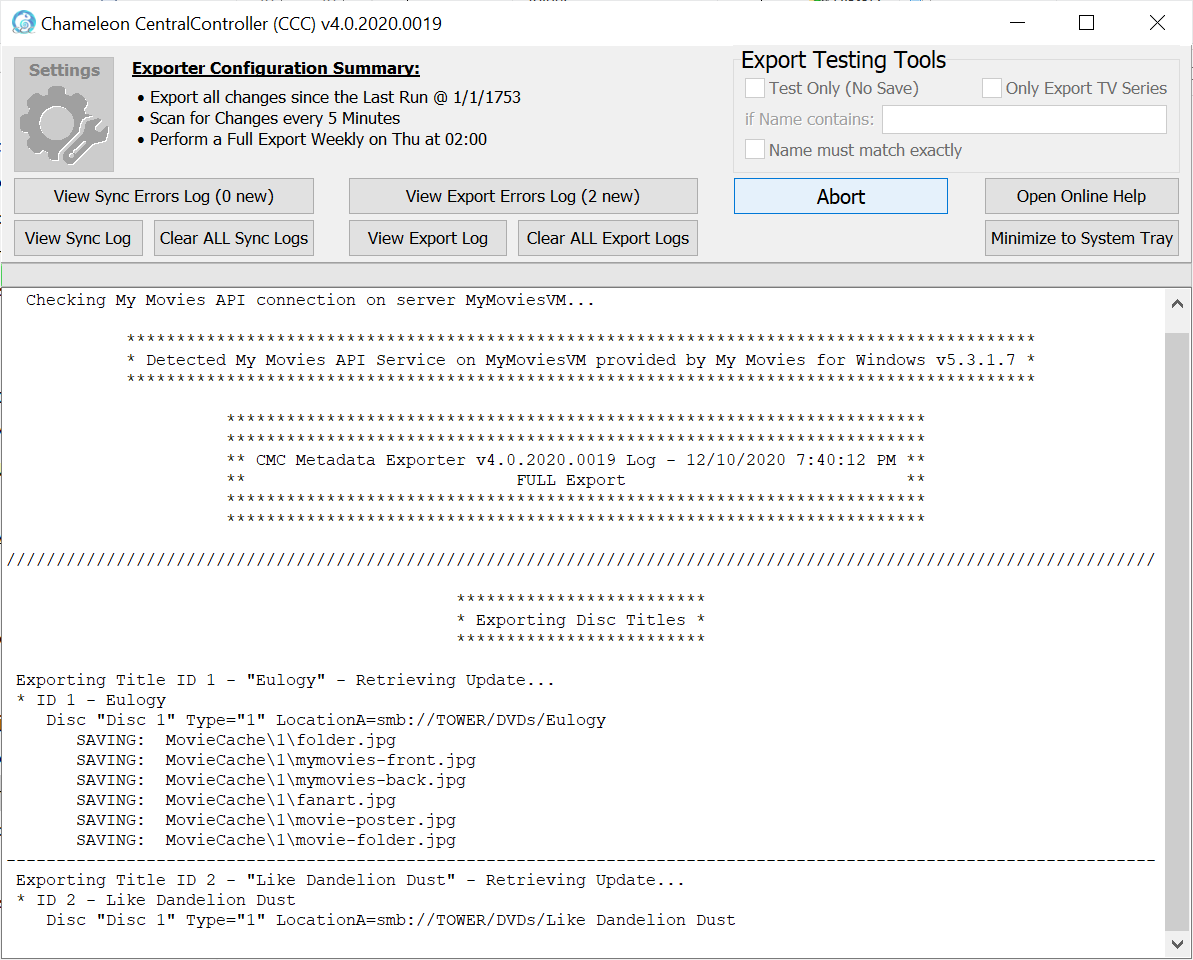
Task: Click the View Sync Log button
Action: point(78,238)
